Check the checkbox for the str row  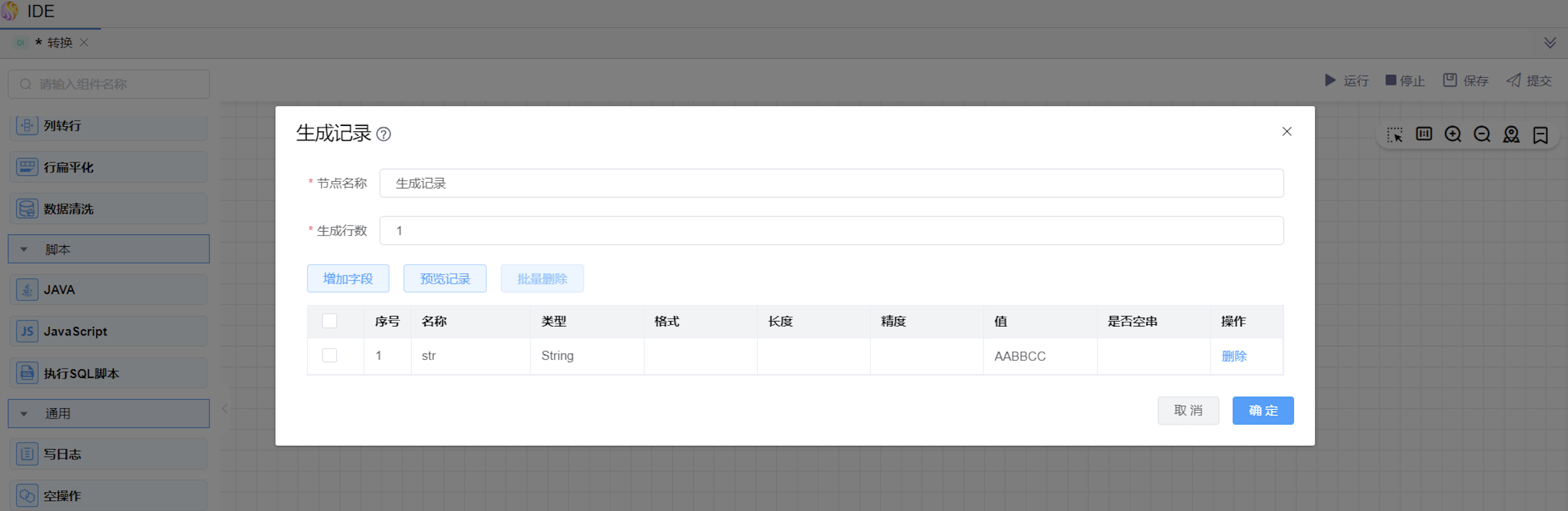[329, 356]
